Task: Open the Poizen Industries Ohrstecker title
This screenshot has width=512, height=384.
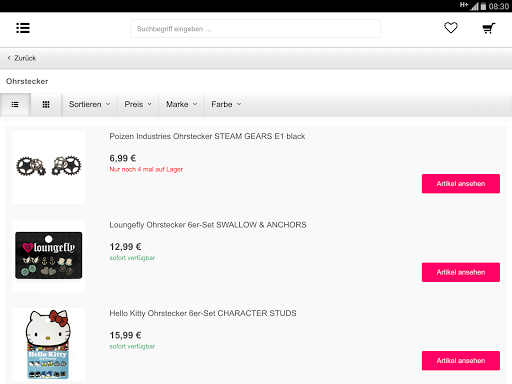Action: click(x=207, y=136)
